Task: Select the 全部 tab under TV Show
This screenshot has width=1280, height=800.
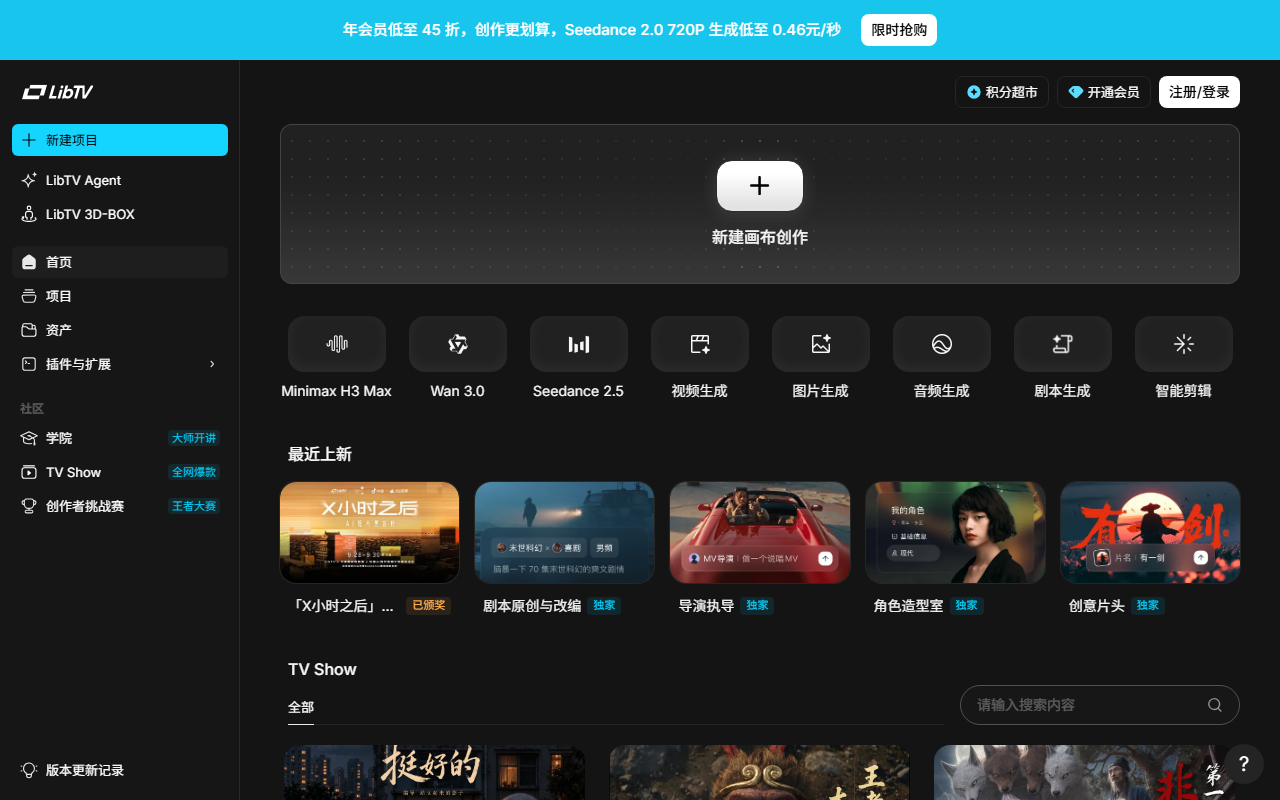Action: (301, 707)
